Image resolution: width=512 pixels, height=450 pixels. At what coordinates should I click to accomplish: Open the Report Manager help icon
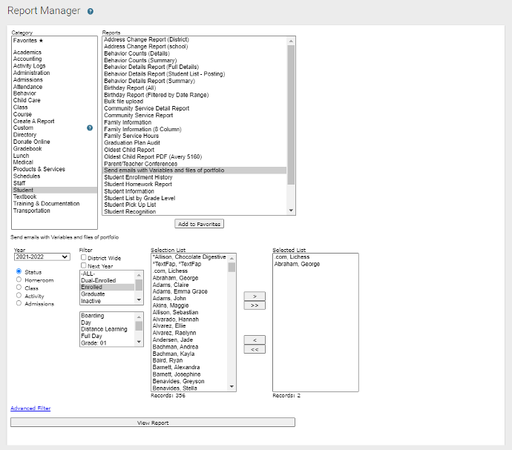click(x=90, y=11)
